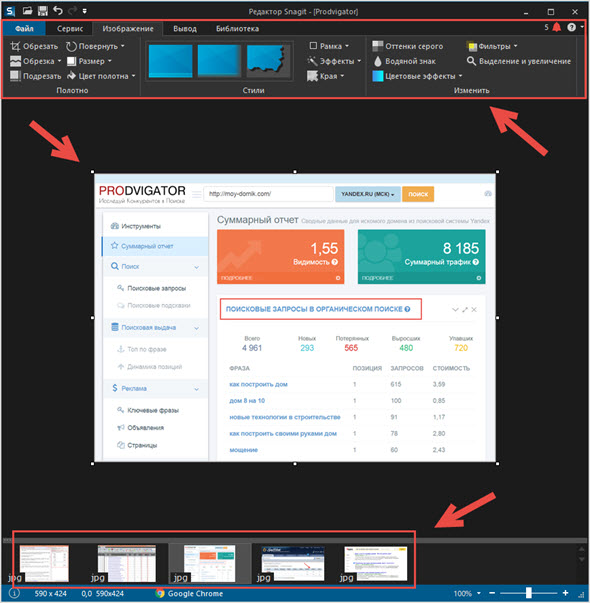Select the first jpg thumbnail in the tray
Viewport: 590px width, 603px height.
pos(44,563)
